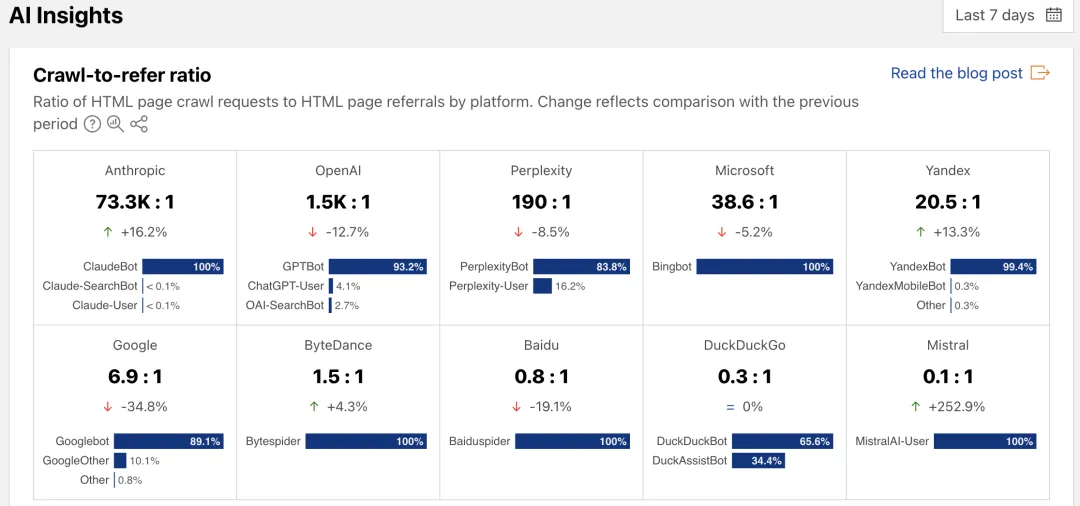The image size is (1080, 506).
Task: Select the ClaudeBot 100% bar
Action: tap(182, 267)
